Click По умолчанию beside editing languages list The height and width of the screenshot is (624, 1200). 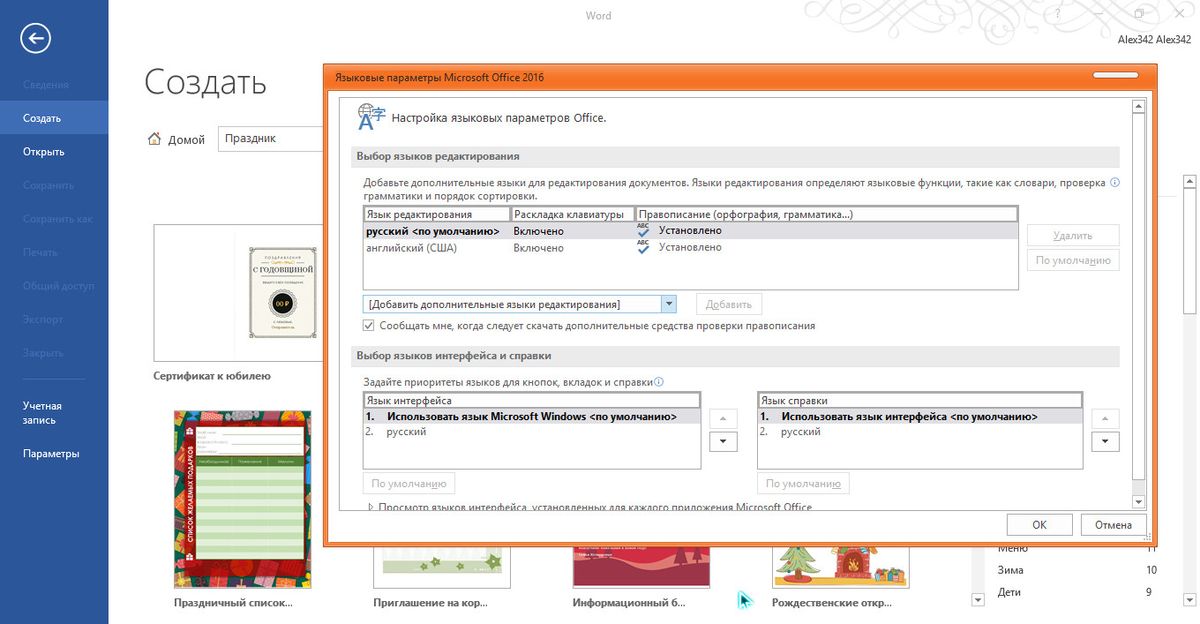tap(1073, 260)
